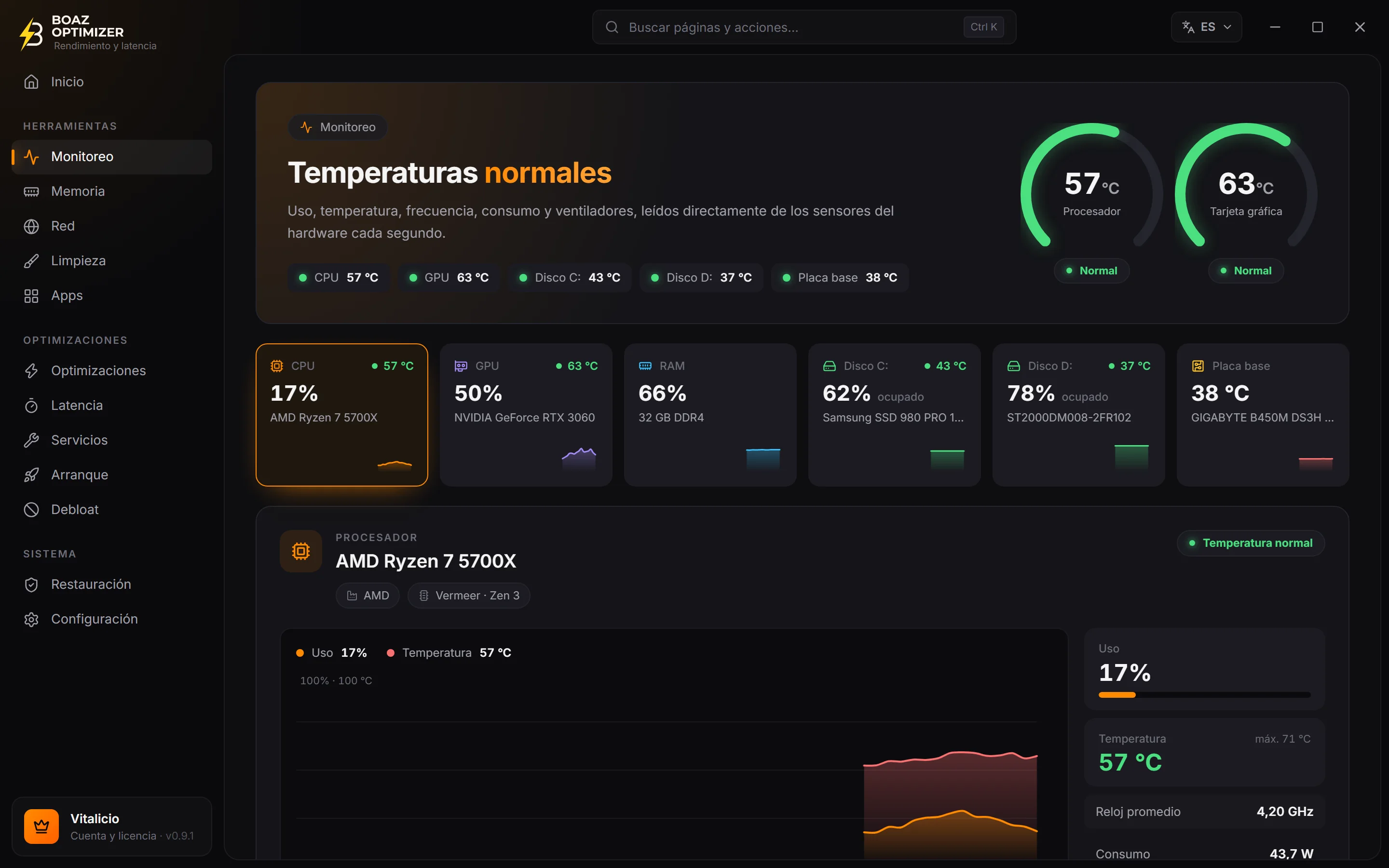This screenshot has height=868, width=1389.
Task: Open the ES language dropdown
Action: point(1207,27)
